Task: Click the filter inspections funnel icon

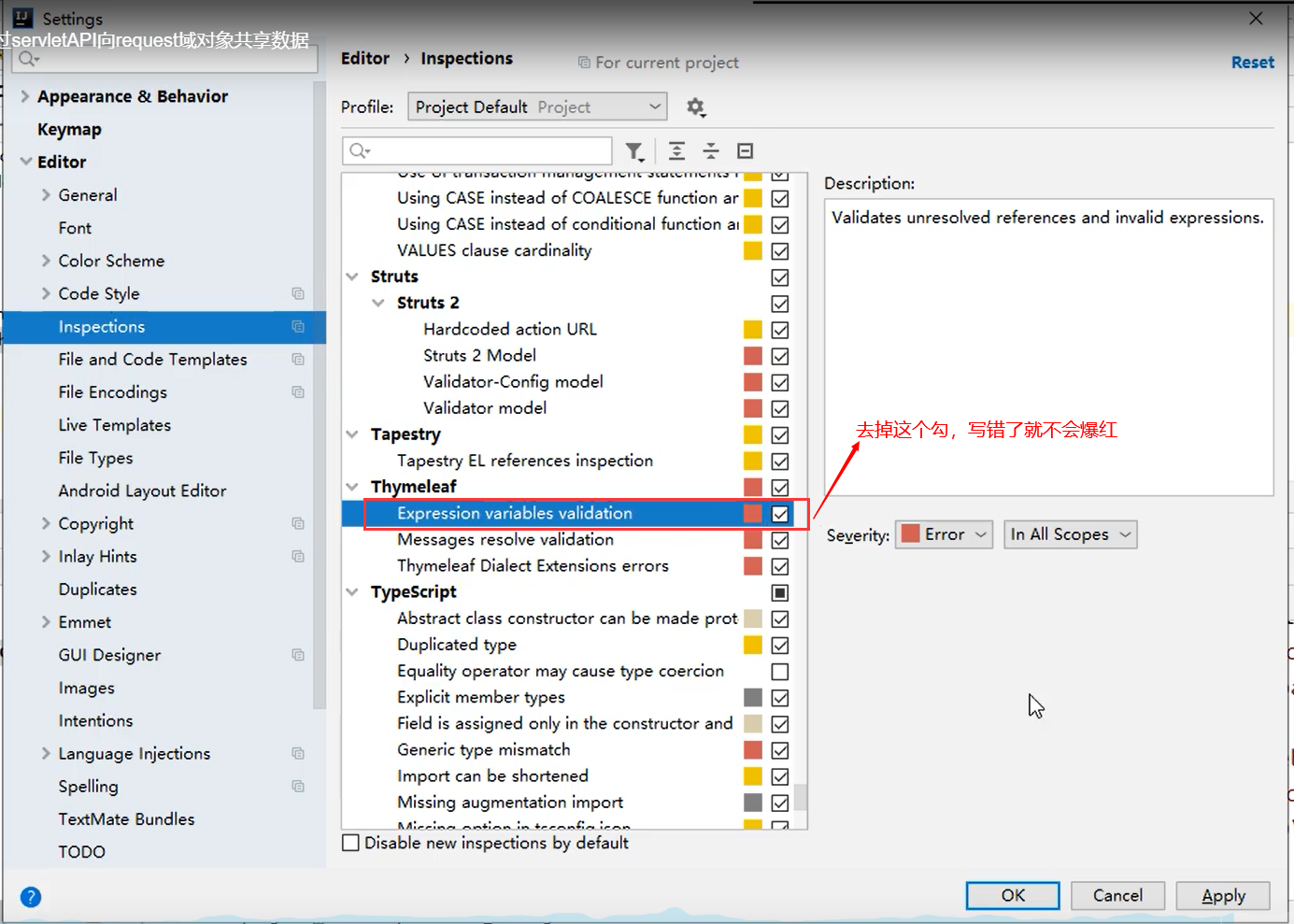Action: coord(635,151)
